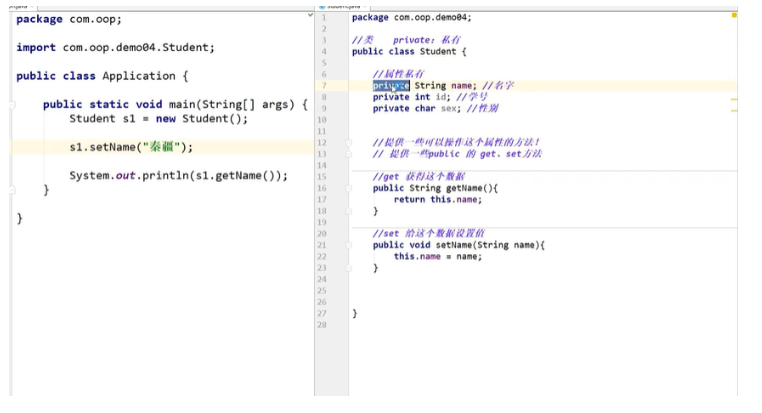The height and width of the screenshot is (413, 762).
Task: Click line number 1 in Student gutter
Action: (x=324, y=17)
